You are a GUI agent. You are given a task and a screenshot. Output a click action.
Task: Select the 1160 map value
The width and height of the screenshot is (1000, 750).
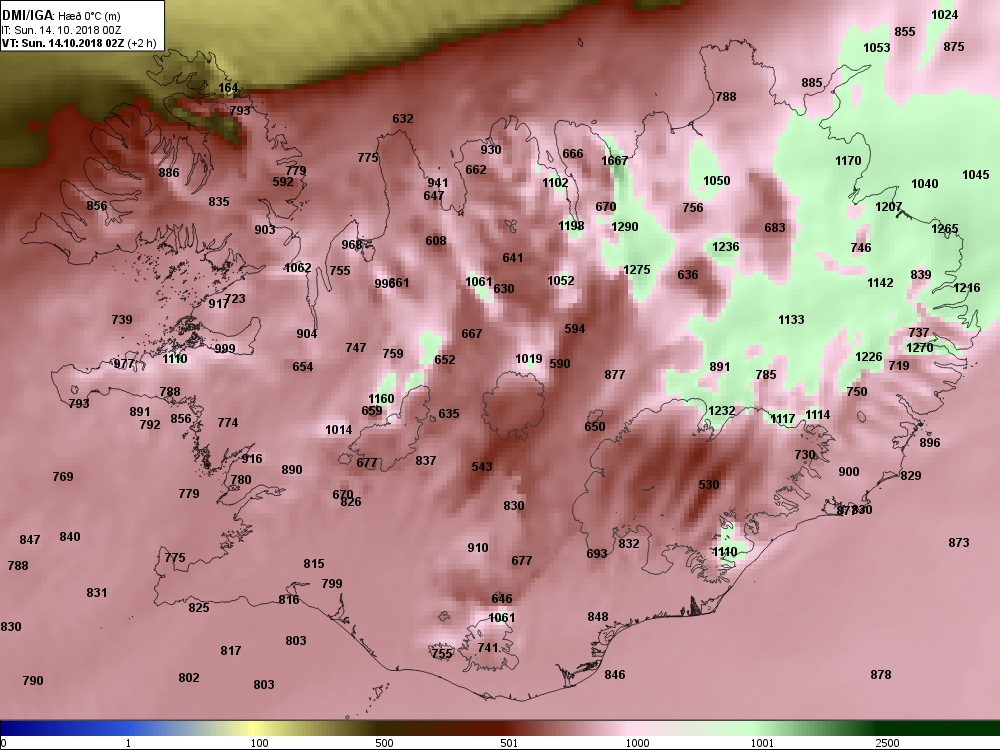(381, 399)
